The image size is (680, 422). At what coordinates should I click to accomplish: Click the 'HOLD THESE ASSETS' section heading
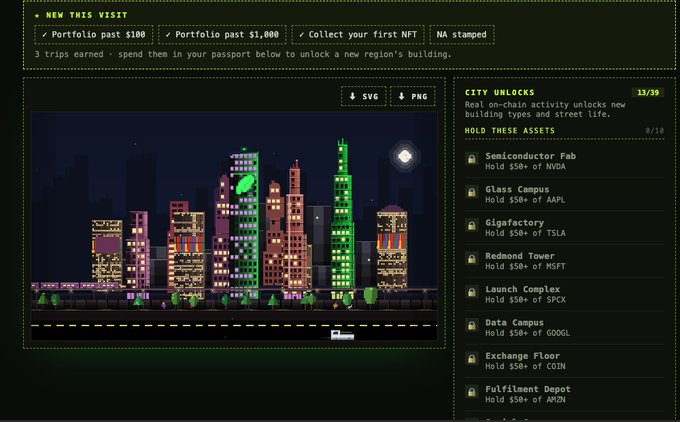click(510, 131)
